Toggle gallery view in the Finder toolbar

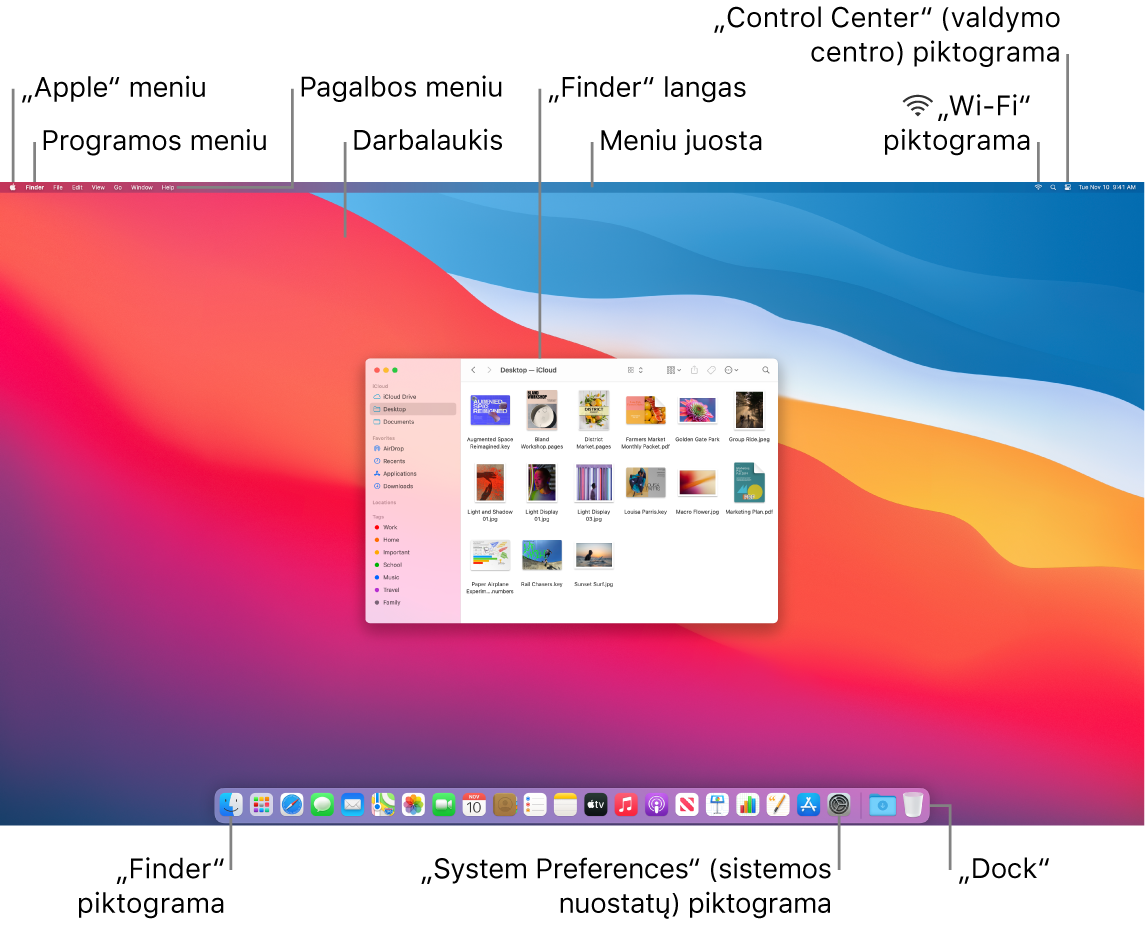tap(632, 370)
